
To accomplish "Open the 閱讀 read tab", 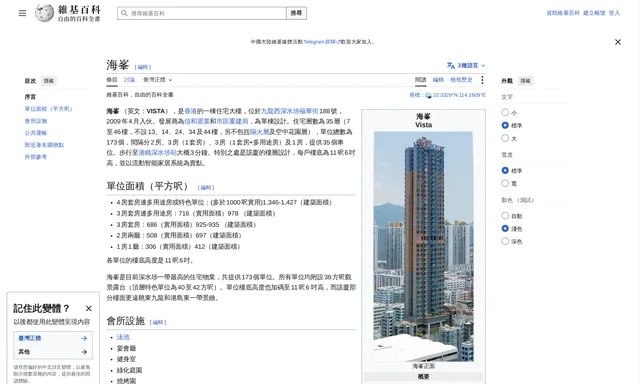I will tap(420, 80).
